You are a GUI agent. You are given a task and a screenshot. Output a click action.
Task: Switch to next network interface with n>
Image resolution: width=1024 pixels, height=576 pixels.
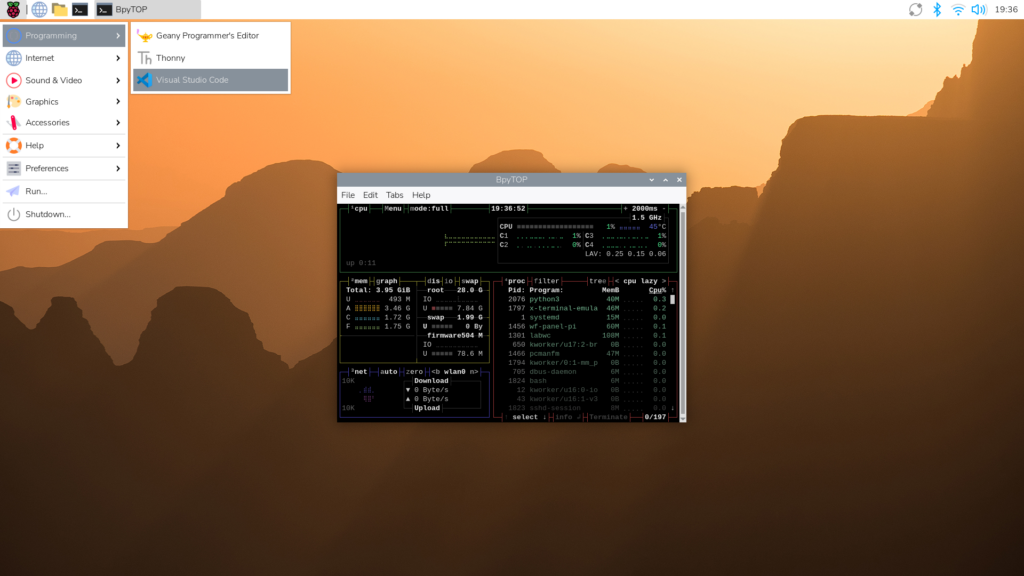(473, 372)
